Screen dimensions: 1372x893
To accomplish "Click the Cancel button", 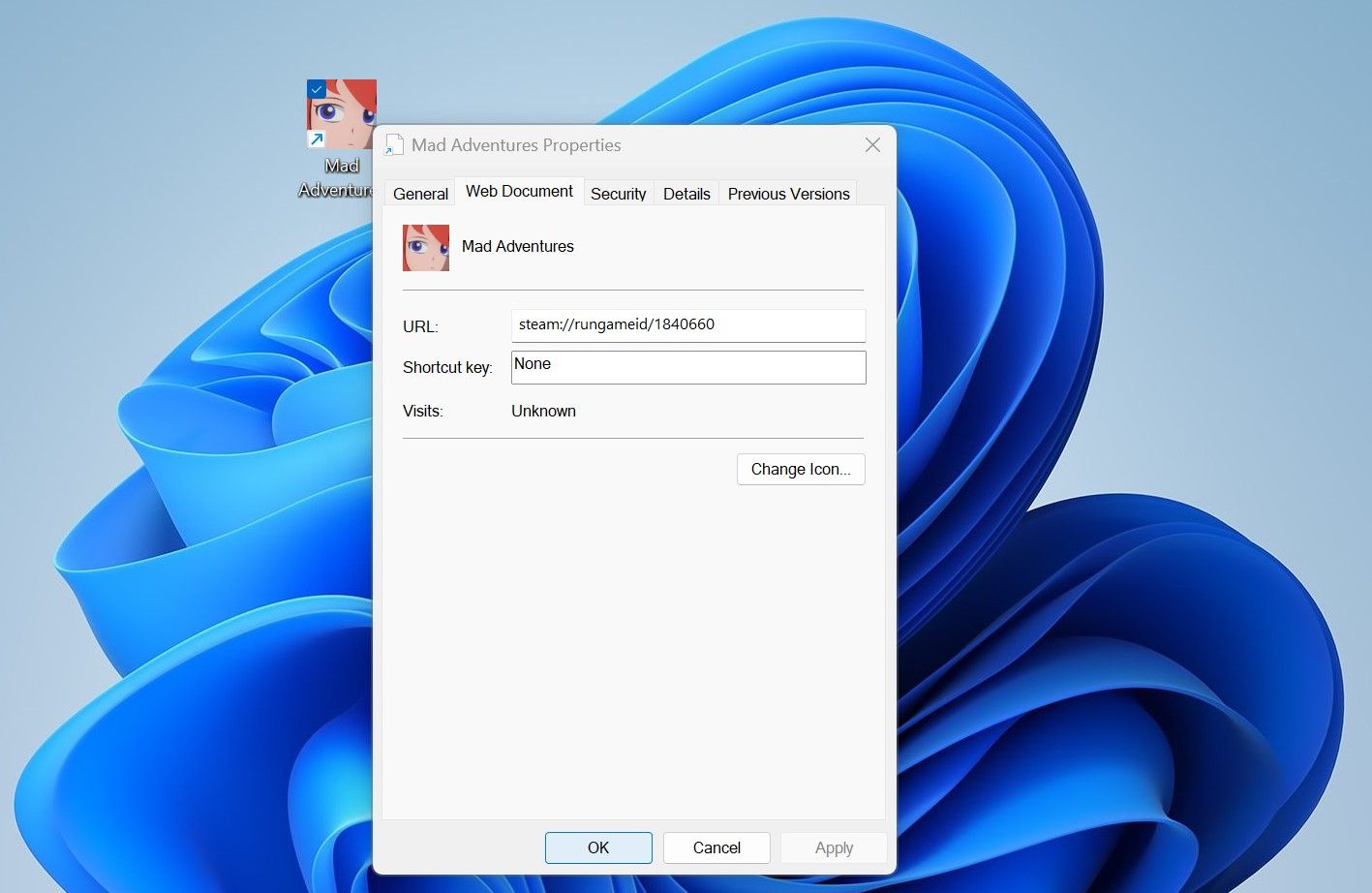I will [x=716, y=847].
